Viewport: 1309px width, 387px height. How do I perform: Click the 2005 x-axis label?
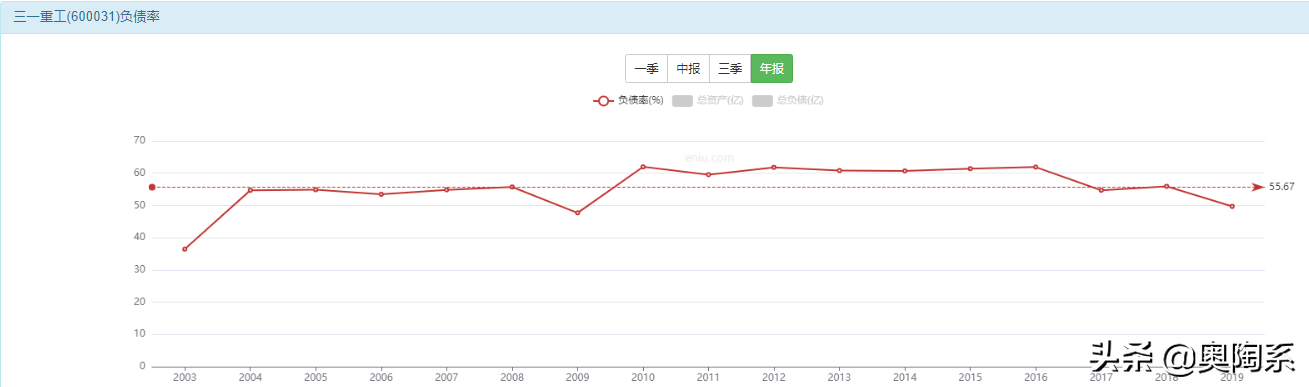coord(315,377)
